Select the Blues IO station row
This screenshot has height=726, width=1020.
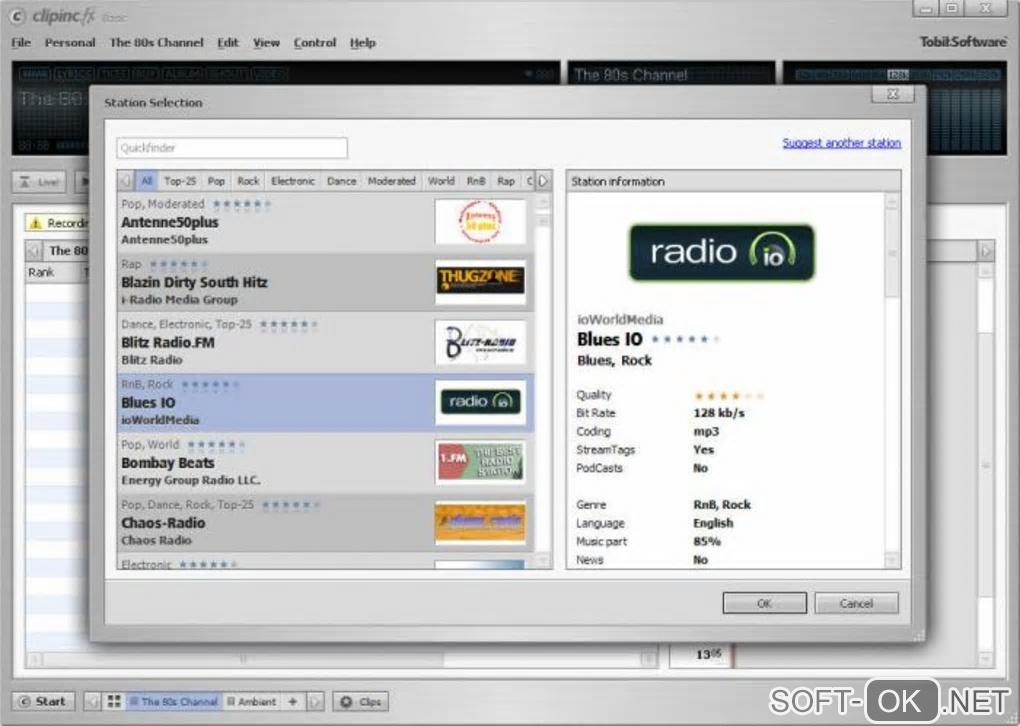click(325, 403)
